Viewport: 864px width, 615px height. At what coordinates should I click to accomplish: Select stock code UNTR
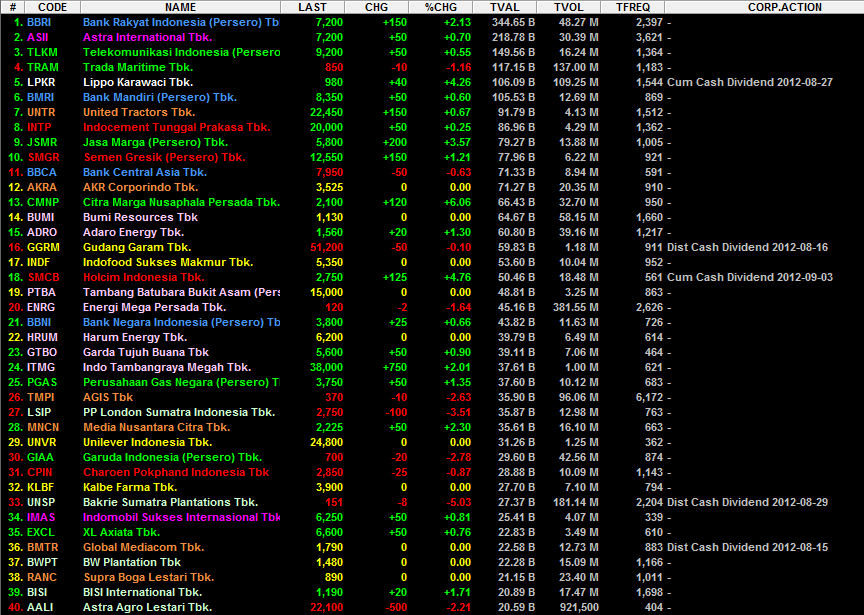click(x=41, y=112)
